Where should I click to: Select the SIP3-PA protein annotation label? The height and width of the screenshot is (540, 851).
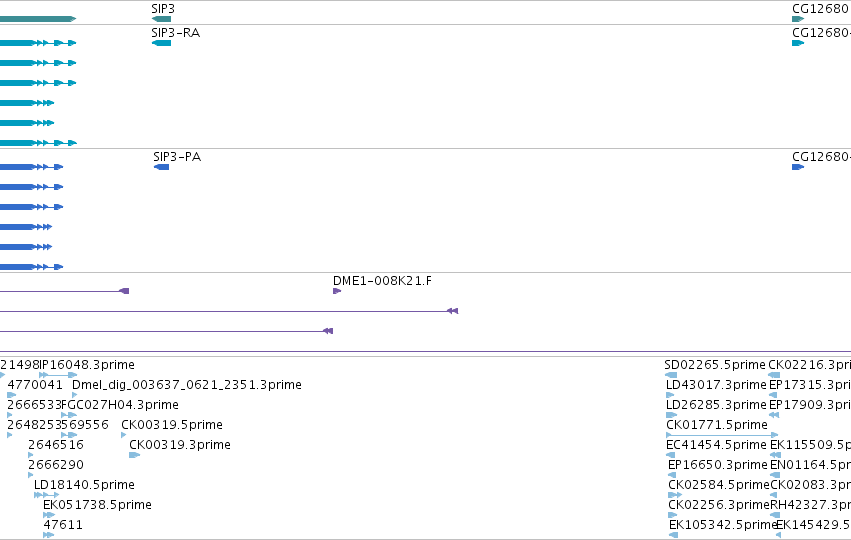coord(177,157)
